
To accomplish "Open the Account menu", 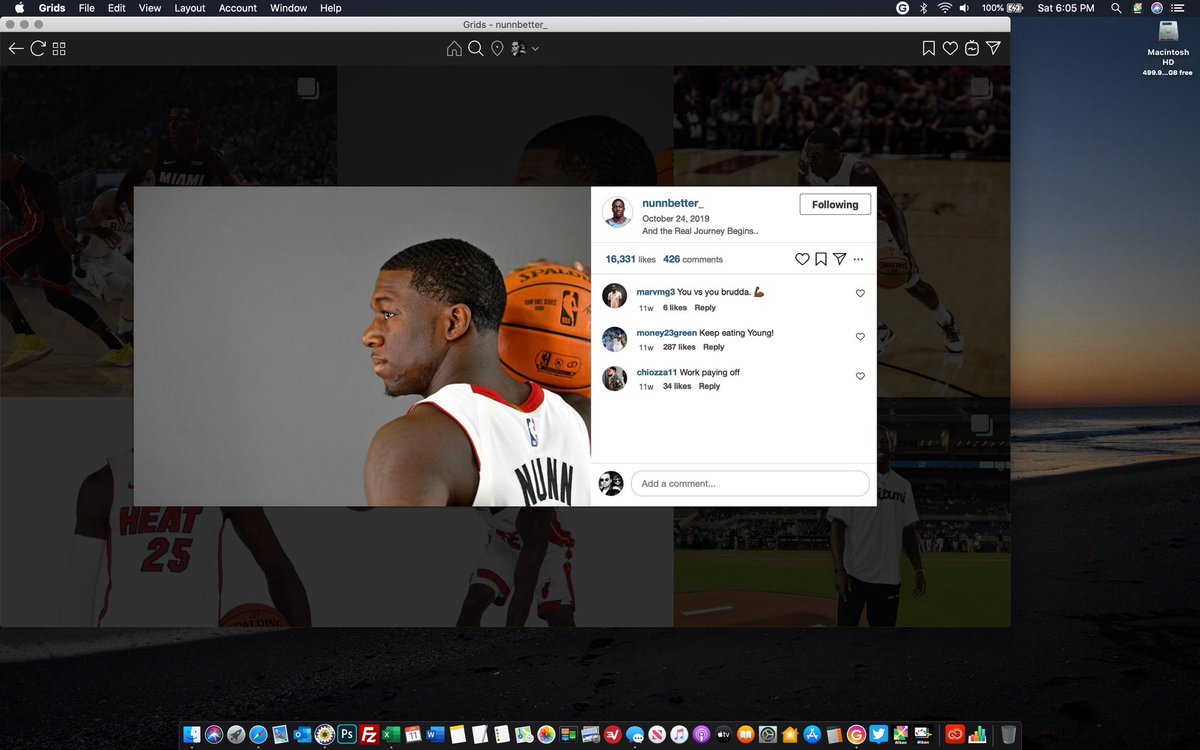I will [x=238, y=8].
